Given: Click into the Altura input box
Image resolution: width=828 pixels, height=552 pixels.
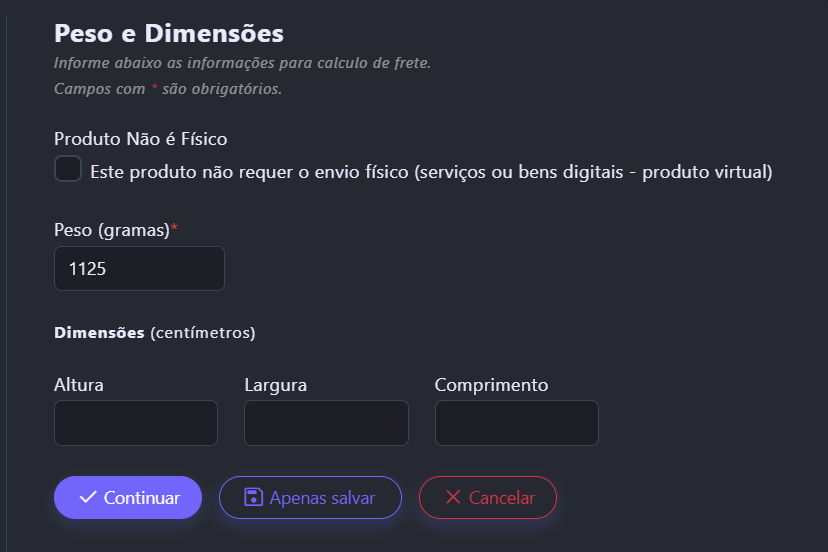Looking at the screenshot, I should click(136, 423).
